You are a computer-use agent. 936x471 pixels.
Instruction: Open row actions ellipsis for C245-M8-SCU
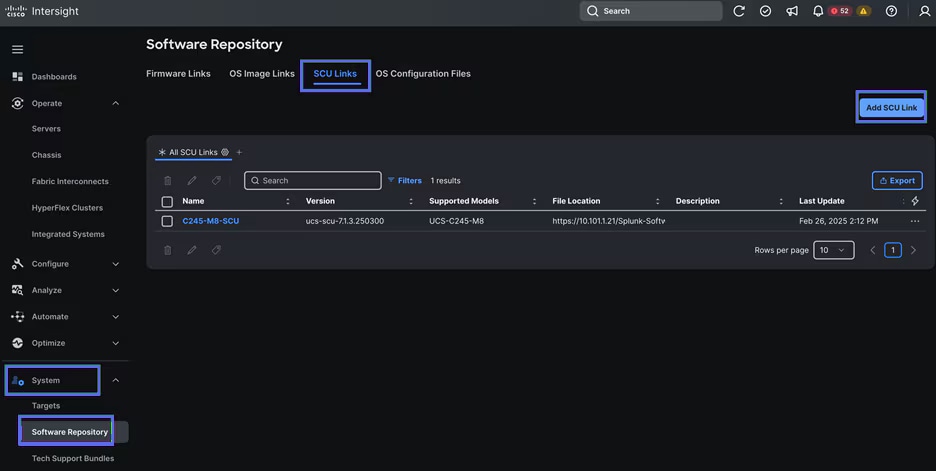[x=915, y=221]
